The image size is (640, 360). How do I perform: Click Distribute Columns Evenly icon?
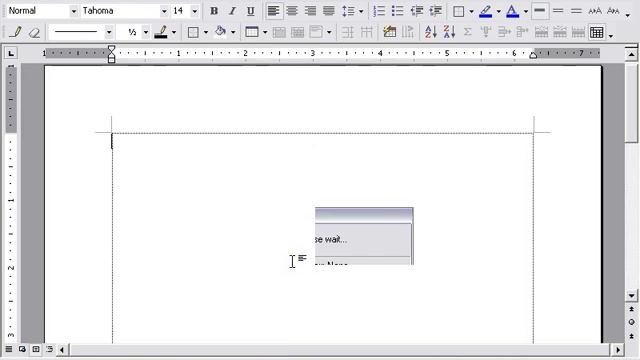367,32
